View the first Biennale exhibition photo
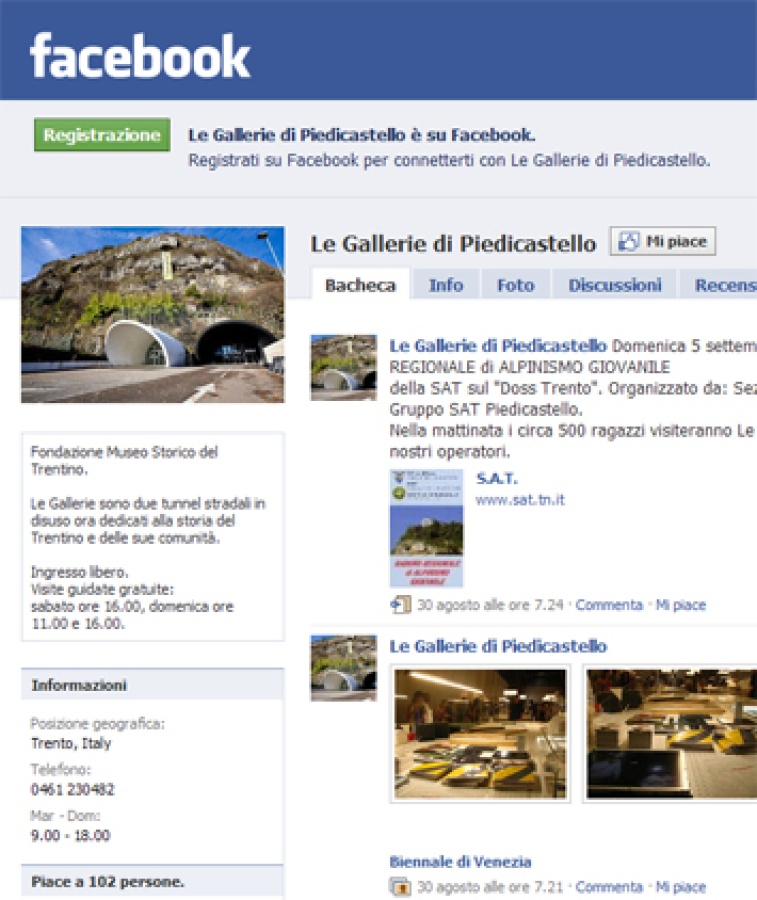 click(480, 734)
